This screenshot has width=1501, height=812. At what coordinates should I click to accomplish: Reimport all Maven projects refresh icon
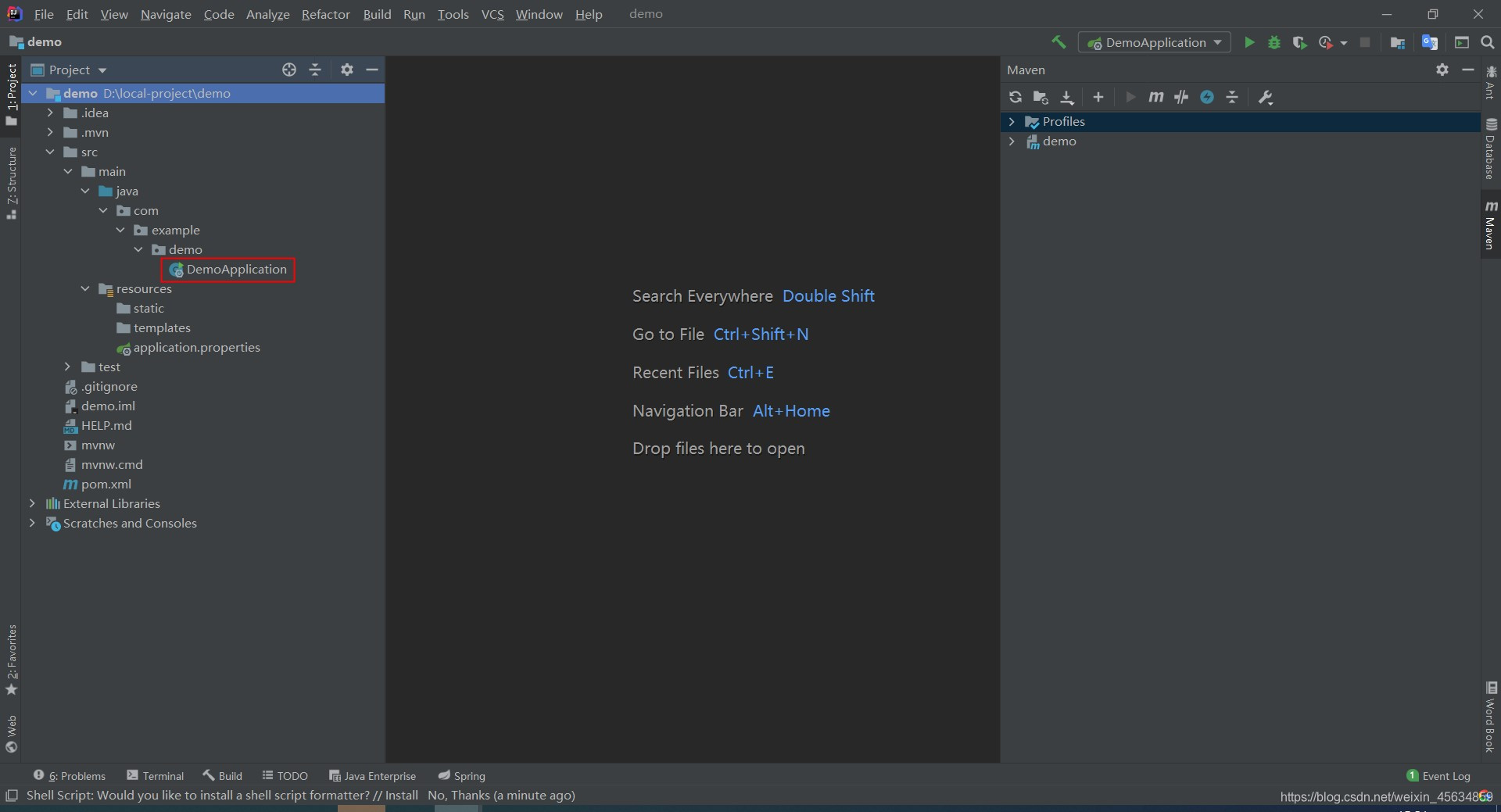(x=1016, y=97)
